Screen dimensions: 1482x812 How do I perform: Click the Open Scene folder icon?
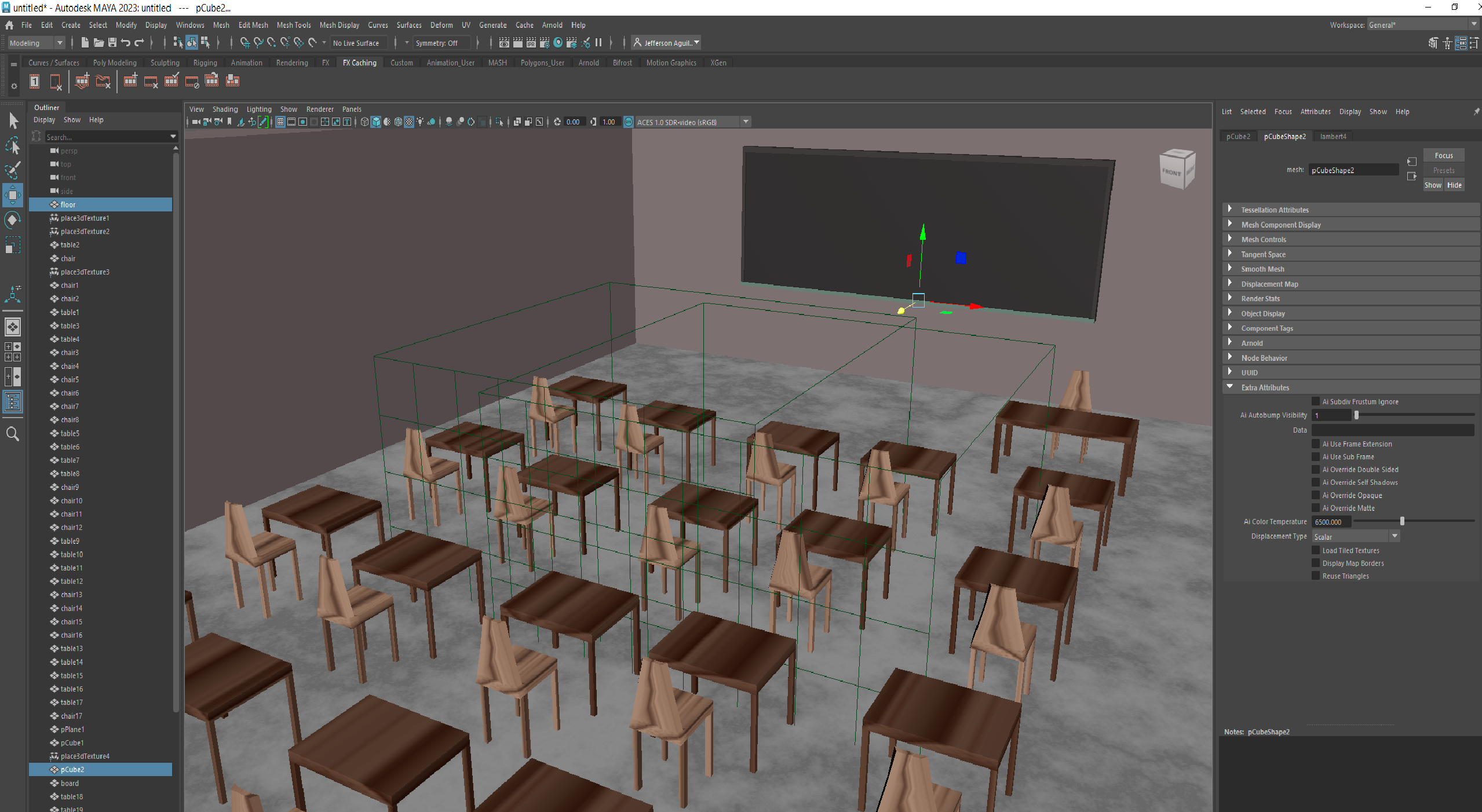point(98,42)
